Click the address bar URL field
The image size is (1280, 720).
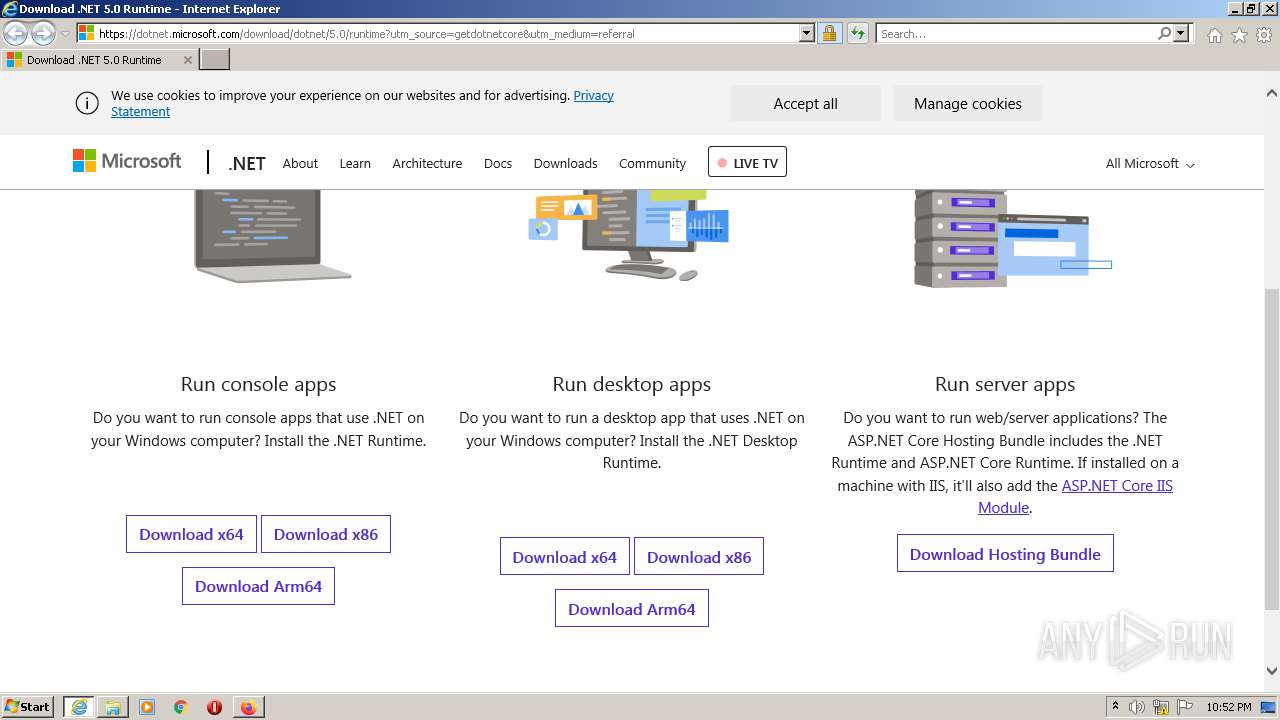437,33
